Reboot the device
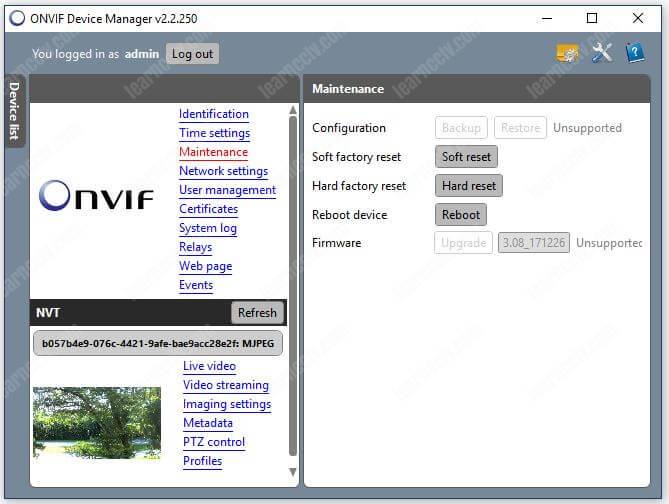 click(x=461, y=215)
